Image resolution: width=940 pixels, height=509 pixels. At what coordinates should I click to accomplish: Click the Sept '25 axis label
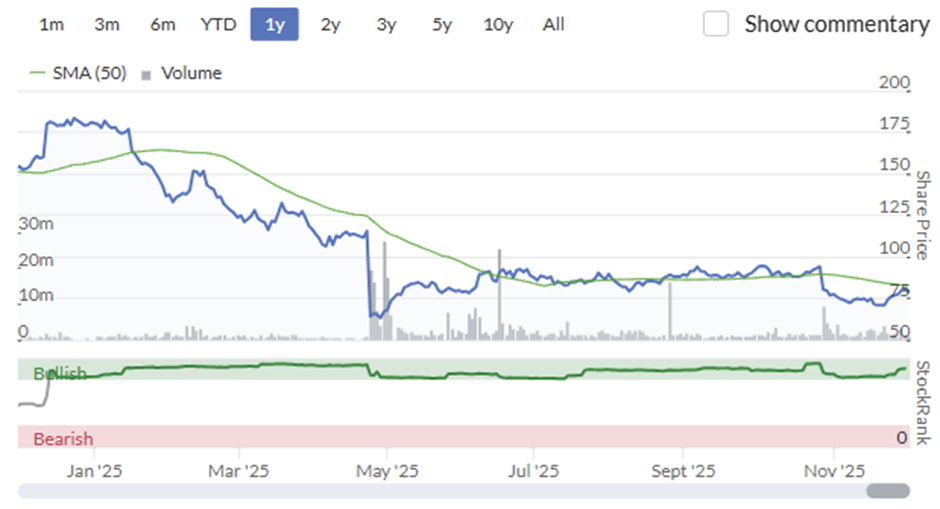click(x=683, y=471)
